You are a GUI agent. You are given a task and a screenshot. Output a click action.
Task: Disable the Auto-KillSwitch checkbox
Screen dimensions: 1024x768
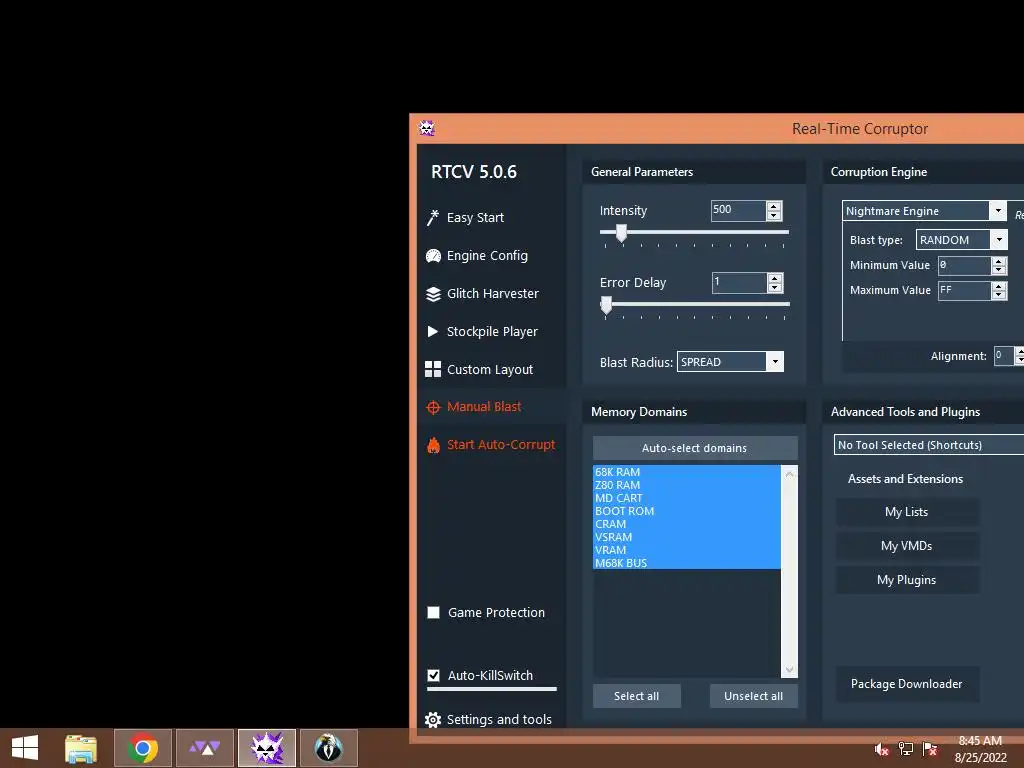pyautogui.click(x=433, y=675)
